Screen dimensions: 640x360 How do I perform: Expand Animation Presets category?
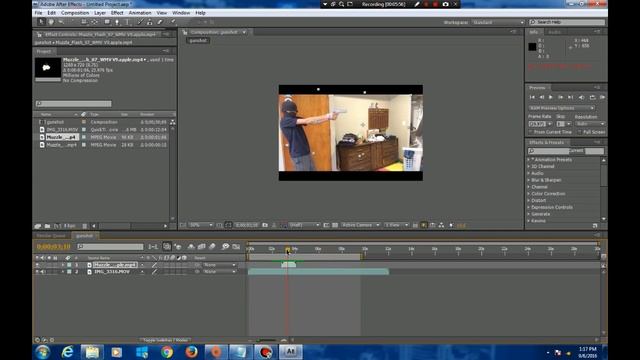pos(529,160)
